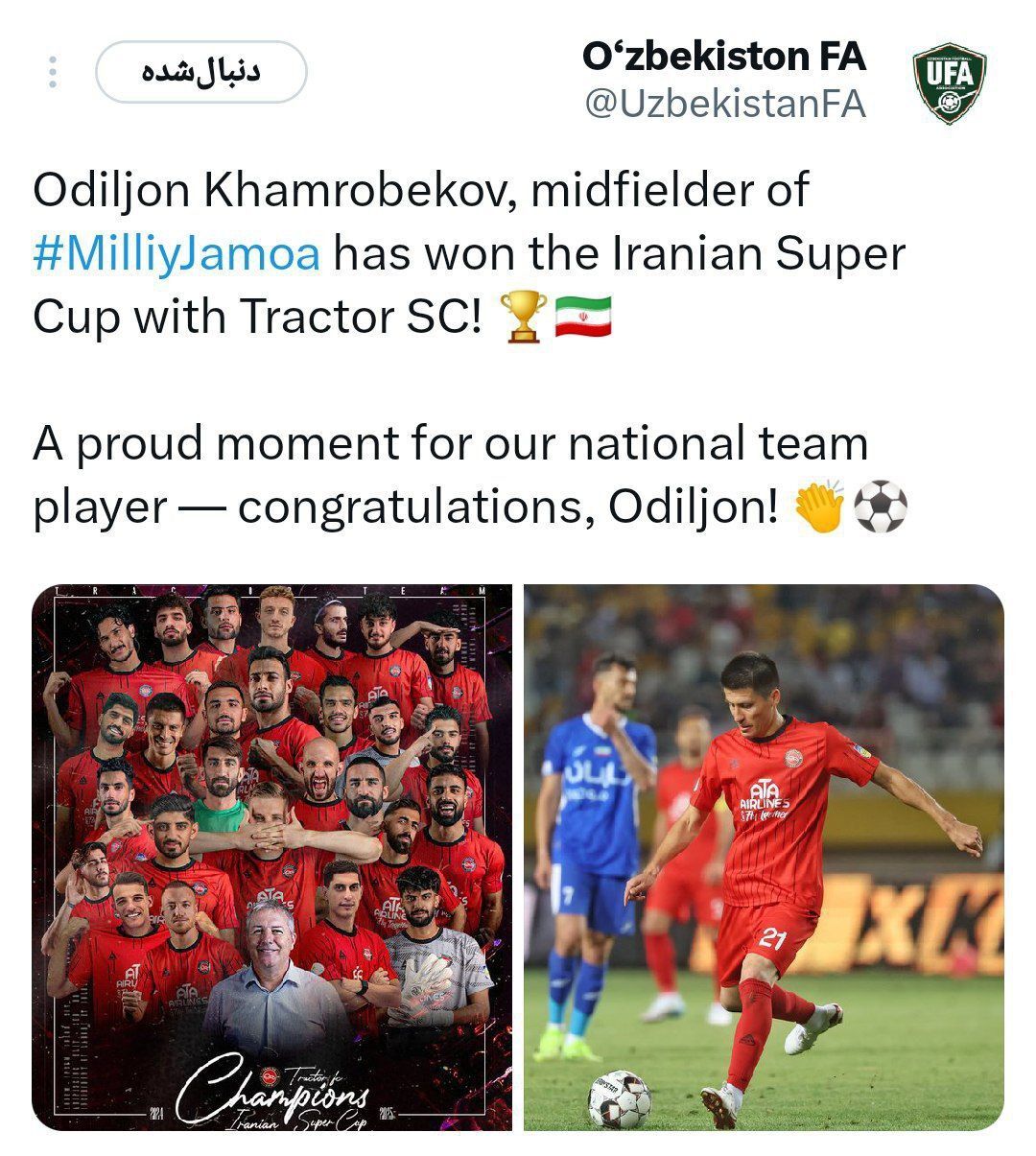Click the trophy emoji in the tweet
The height and width of the screenshot is (1156, 1036).
tap(525, 317)
